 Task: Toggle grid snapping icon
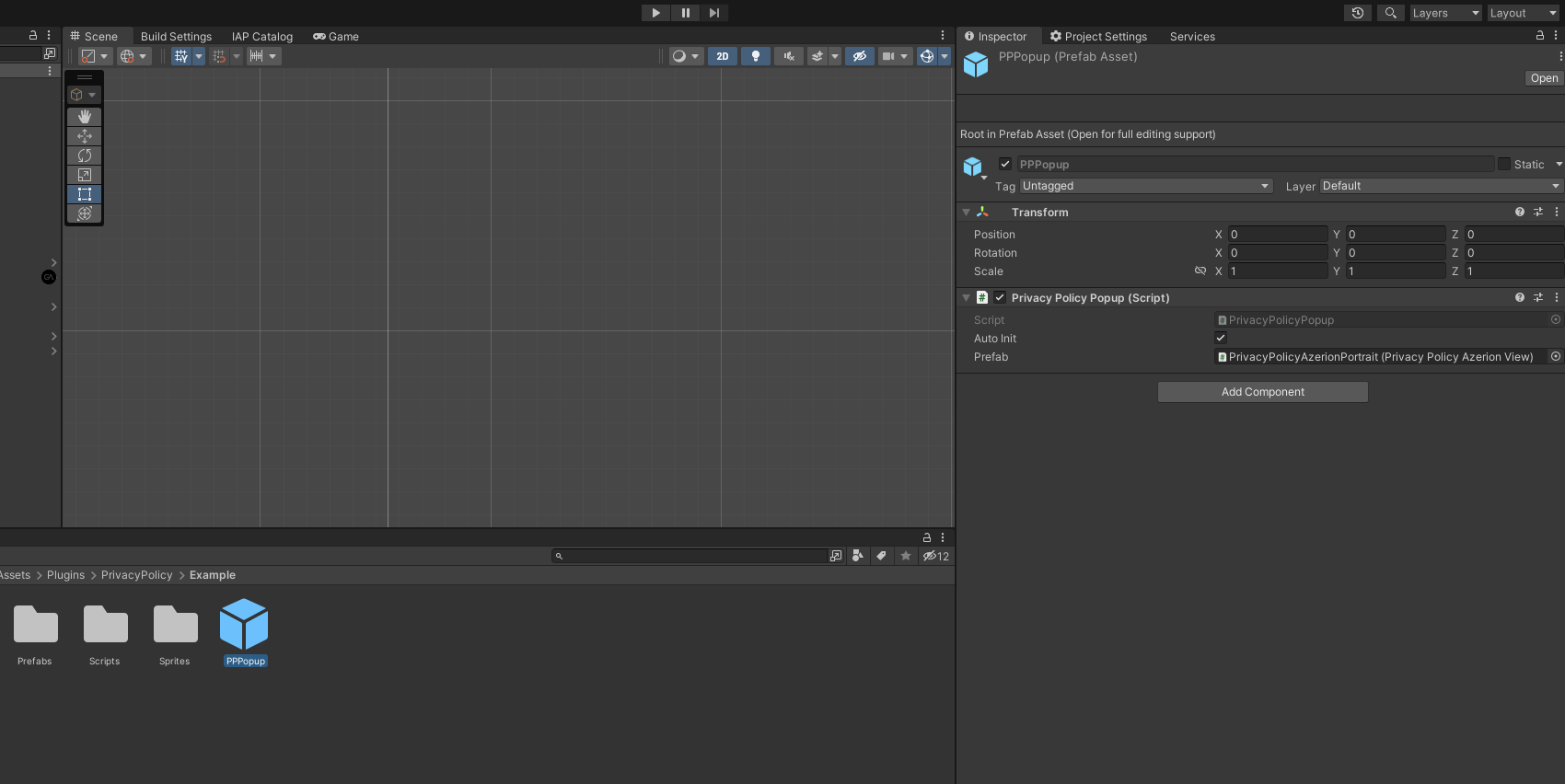click(x=219, y=56)
